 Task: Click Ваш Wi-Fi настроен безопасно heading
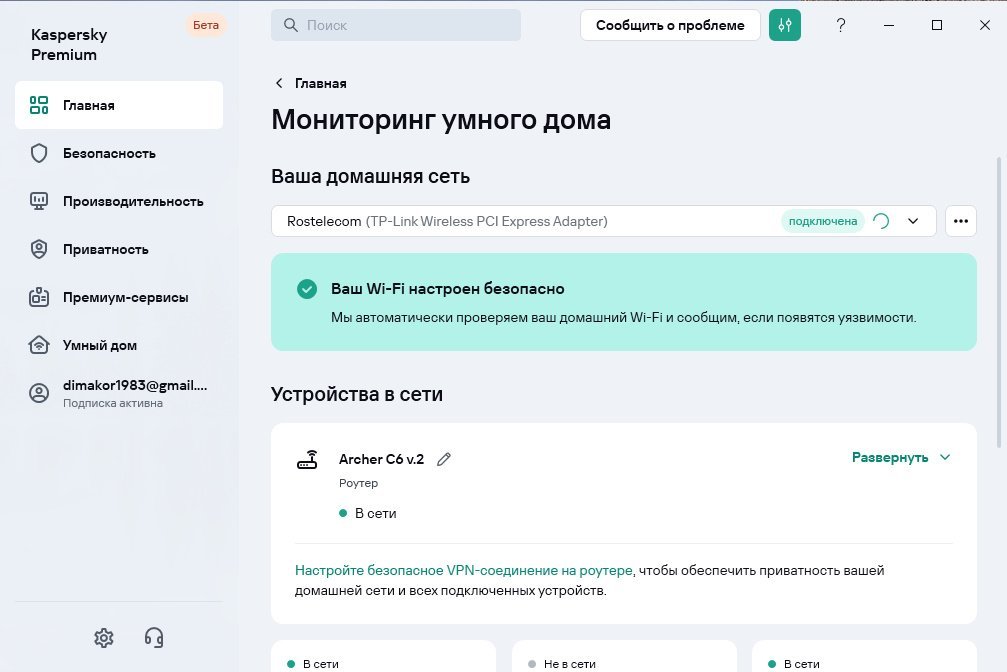click(448, 288)
